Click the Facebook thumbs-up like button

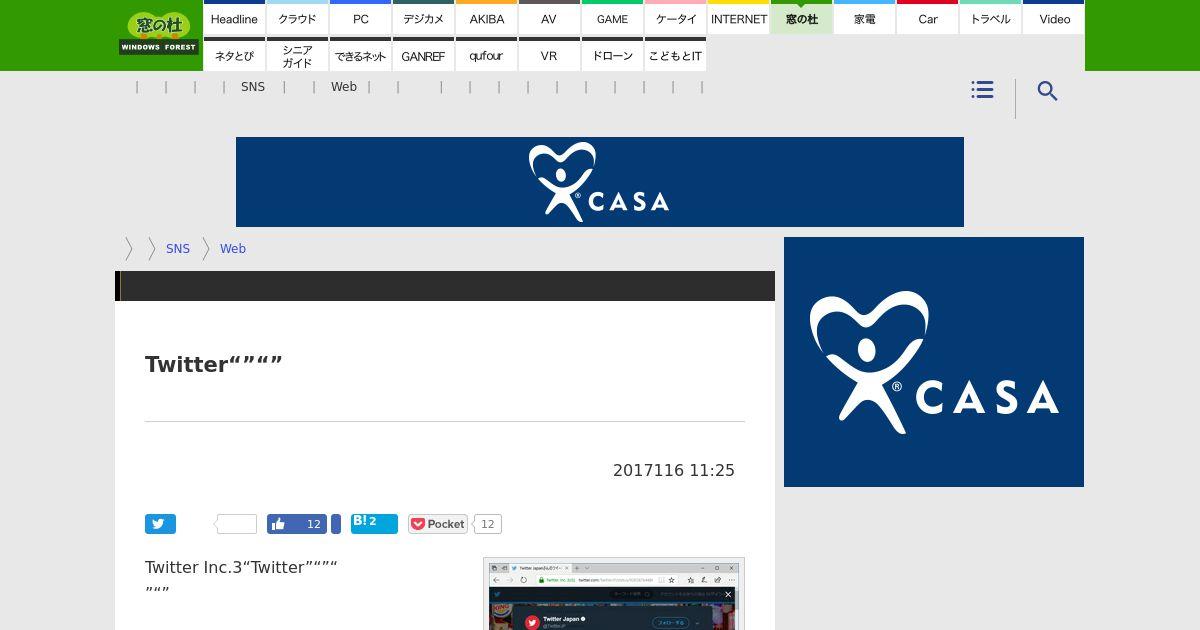point(297,524)
